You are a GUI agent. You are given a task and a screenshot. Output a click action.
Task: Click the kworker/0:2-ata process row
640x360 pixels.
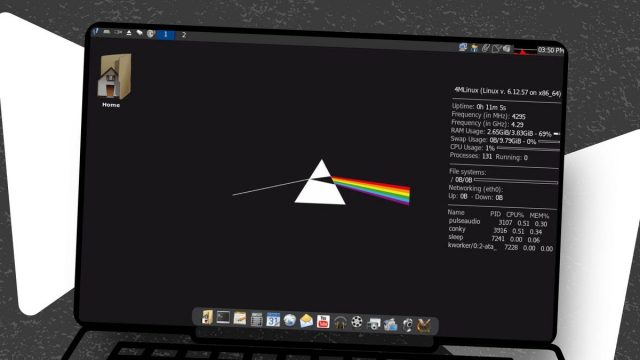pyautogui.click(x=500, y=247)
